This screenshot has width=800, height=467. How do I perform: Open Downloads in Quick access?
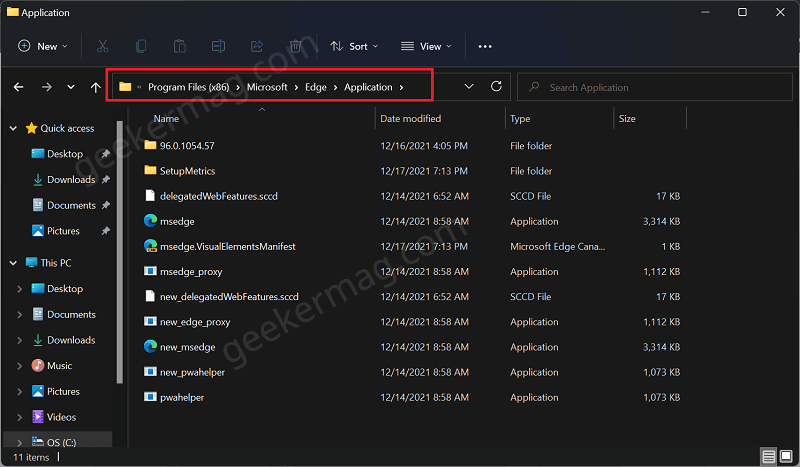(x=70, y=180)
